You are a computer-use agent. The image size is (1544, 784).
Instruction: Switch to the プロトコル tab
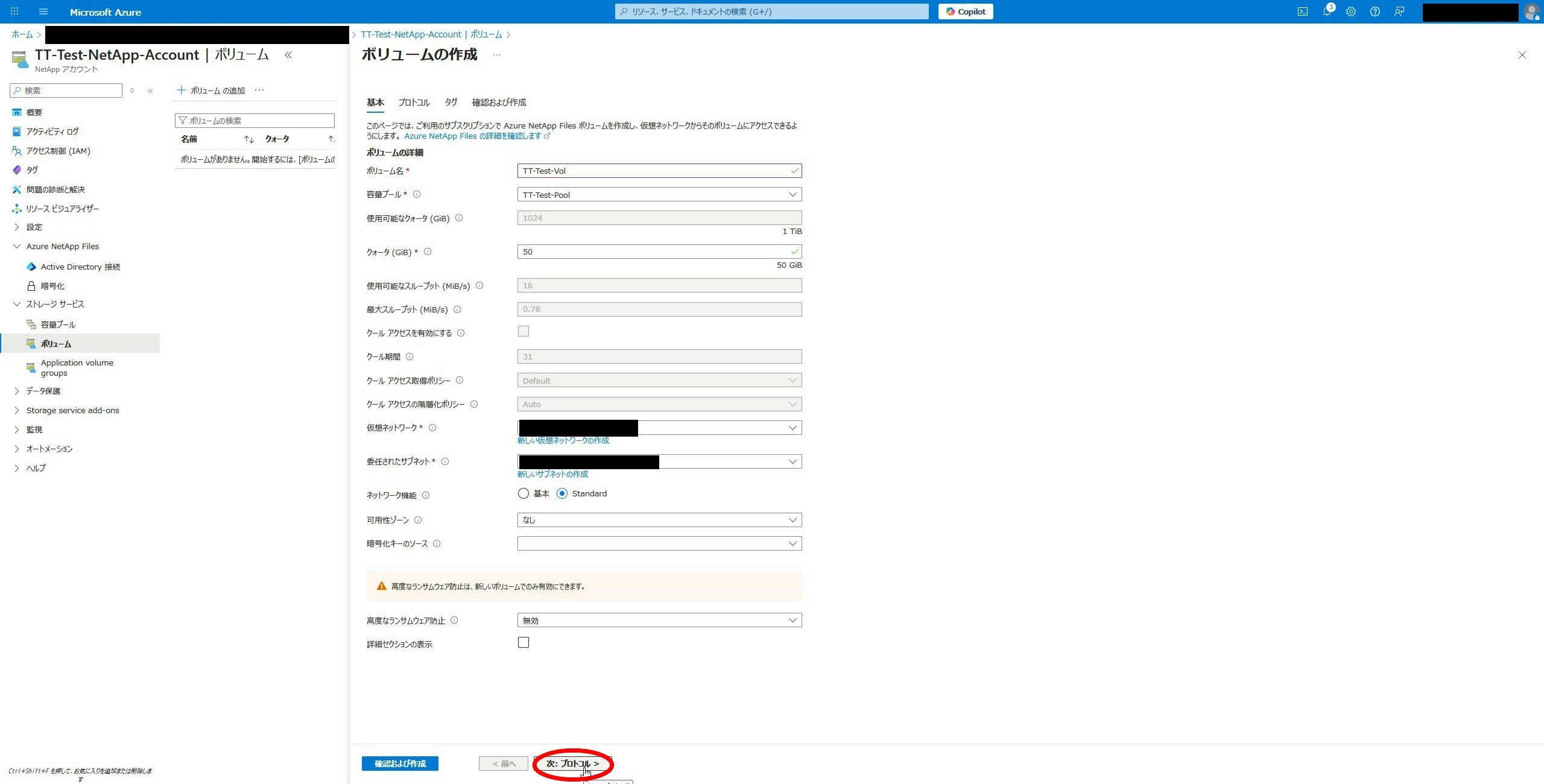414,103
